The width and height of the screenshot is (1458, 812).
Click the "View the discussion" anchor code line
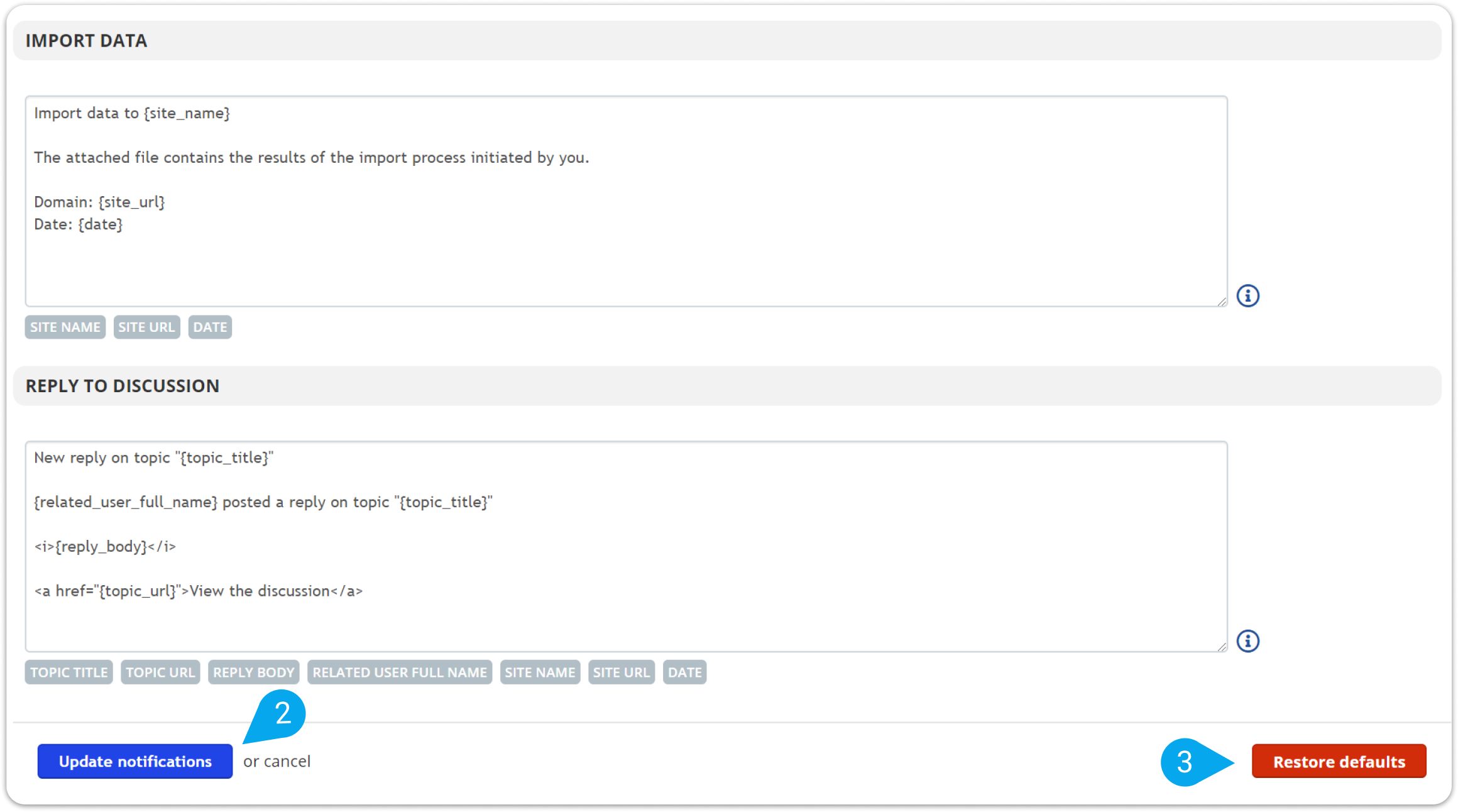point(199,591)
